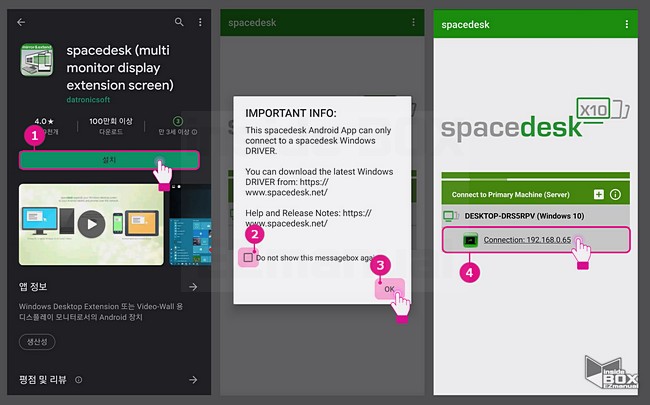Tap the app description text Windows Desktop Extension
The height and width of the screenshot is (405, 650).
pos(101,312)
